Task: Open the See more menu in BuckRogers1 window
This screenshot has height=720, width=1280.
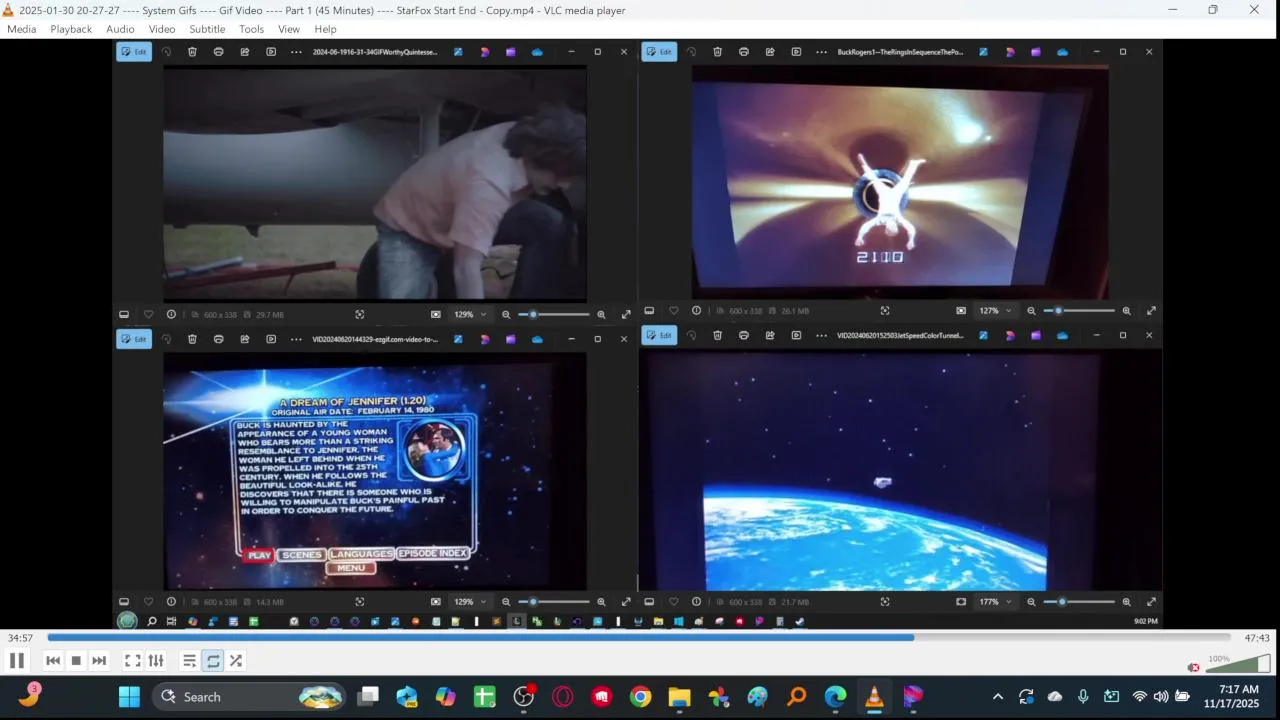Action: [x=822, y=52]
